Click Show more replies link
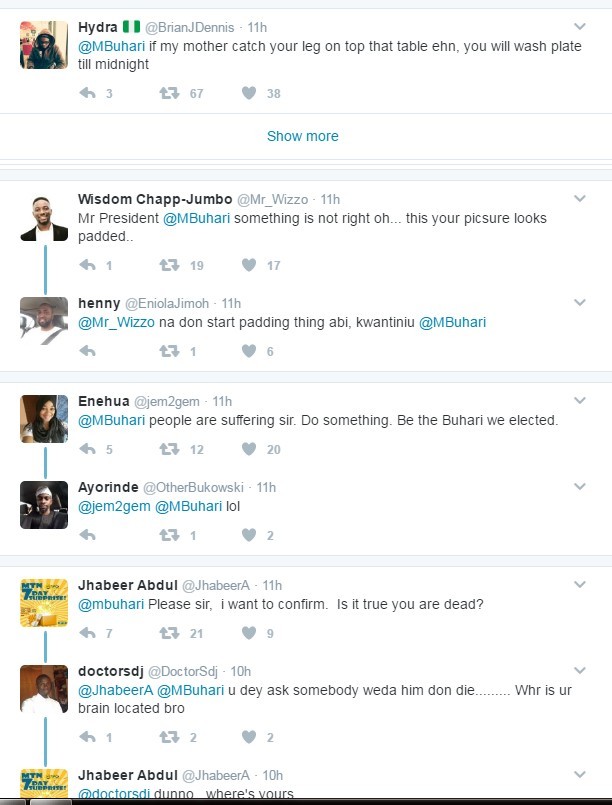This screenshot has width=612, height=805. [302, 136]
